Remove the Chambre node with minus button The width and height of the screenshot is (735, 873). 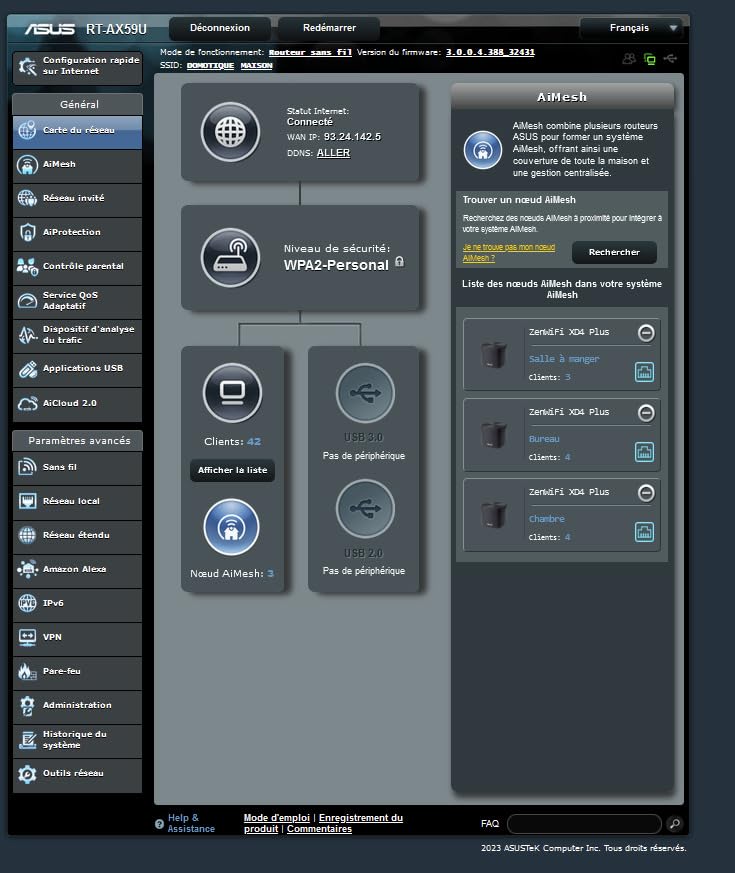click(646, 493)
